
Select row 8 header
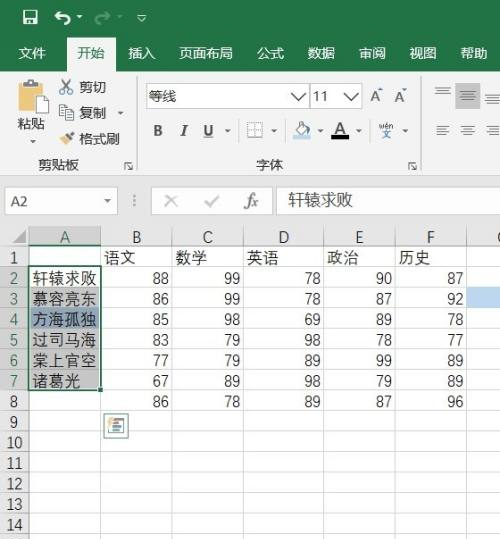(14, 401)
